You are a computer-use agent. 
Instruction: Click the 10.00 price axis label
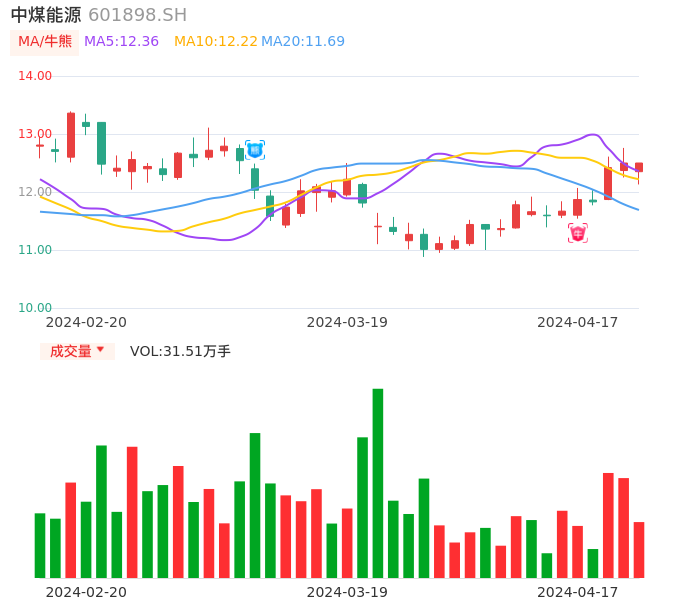click(35, 308)
